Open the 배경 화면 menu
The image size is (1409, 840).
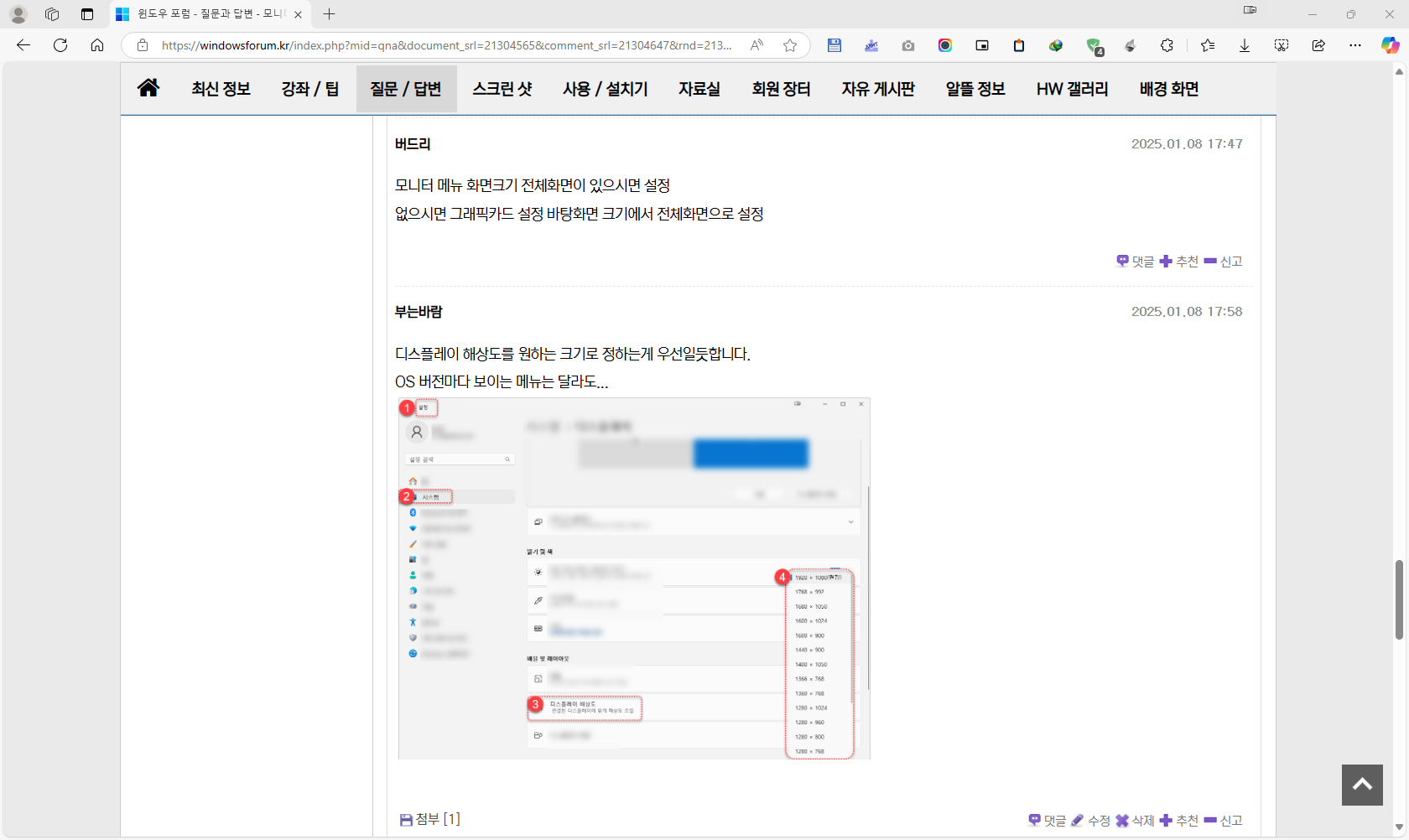[x=1169, y=89]
